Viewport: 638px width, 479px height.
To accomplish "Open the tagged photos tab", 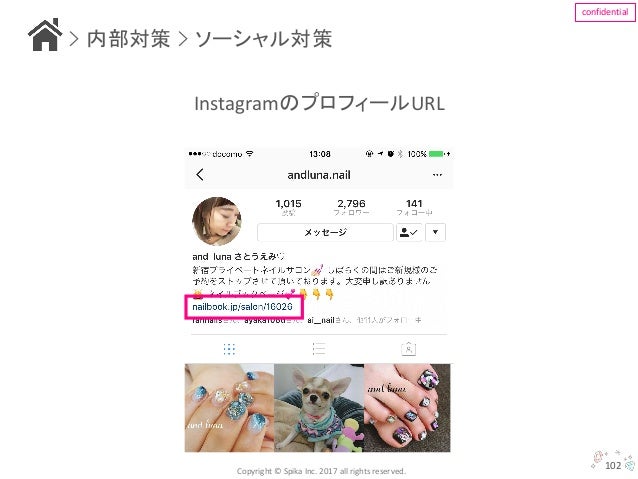I will click(x=408, y=349).
